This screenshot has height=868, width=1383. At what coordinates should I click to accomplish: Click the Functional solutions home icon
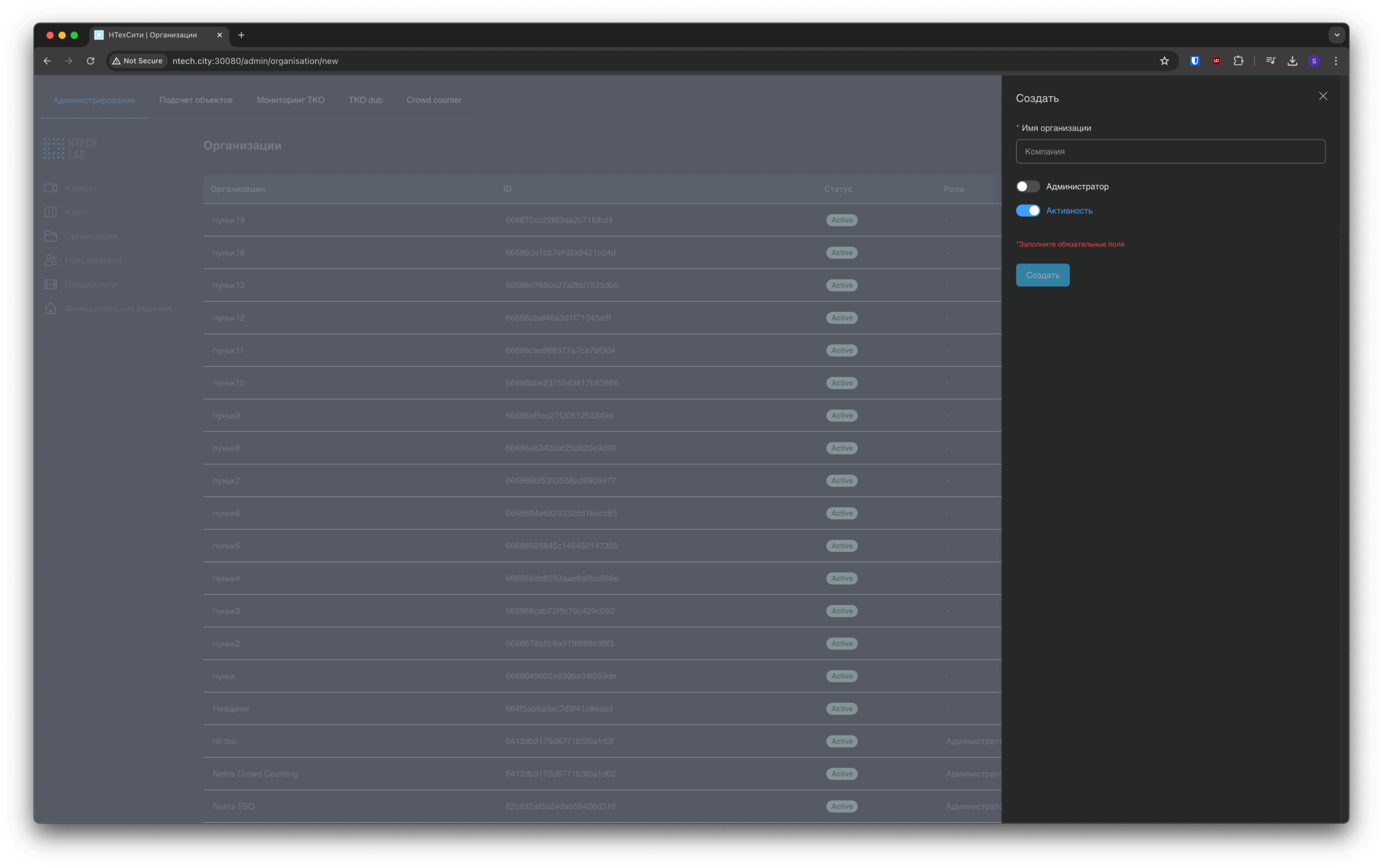(51, 308)
